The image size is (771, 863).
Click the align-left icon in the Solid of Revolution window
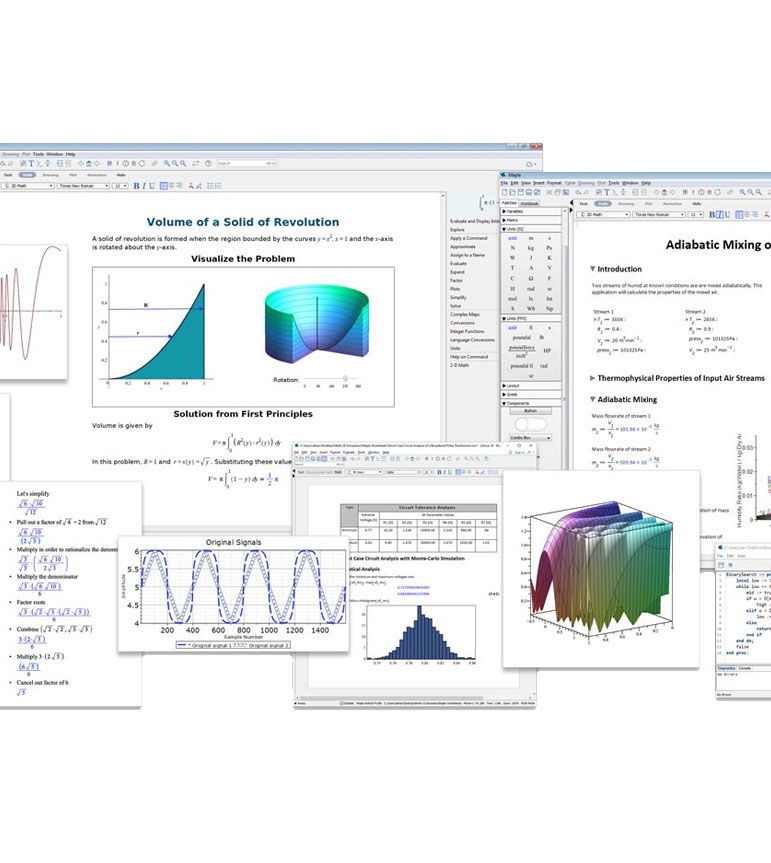164,185
